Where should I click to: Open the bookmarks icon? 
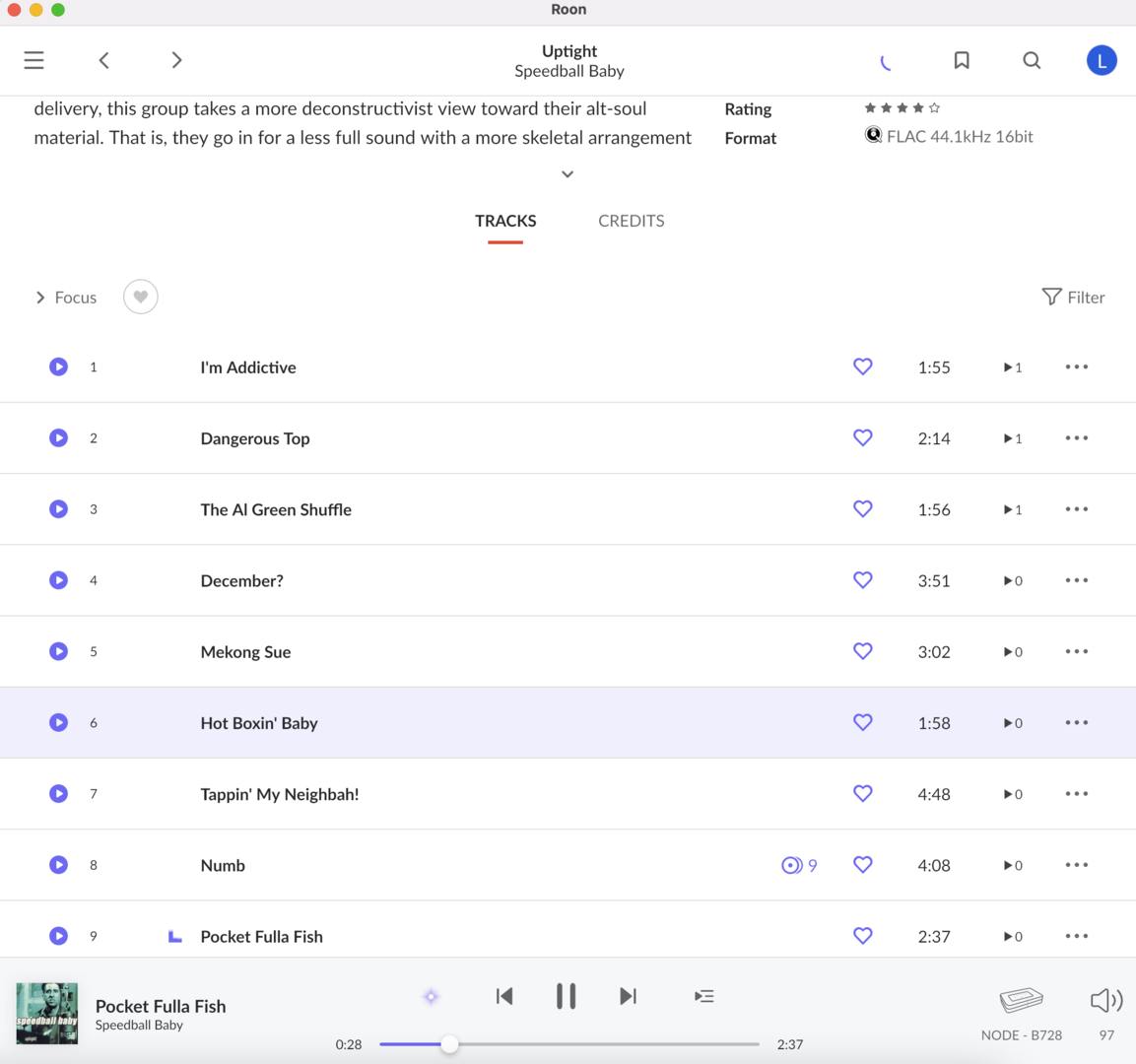pyautogui.click(x=962, y=60)
